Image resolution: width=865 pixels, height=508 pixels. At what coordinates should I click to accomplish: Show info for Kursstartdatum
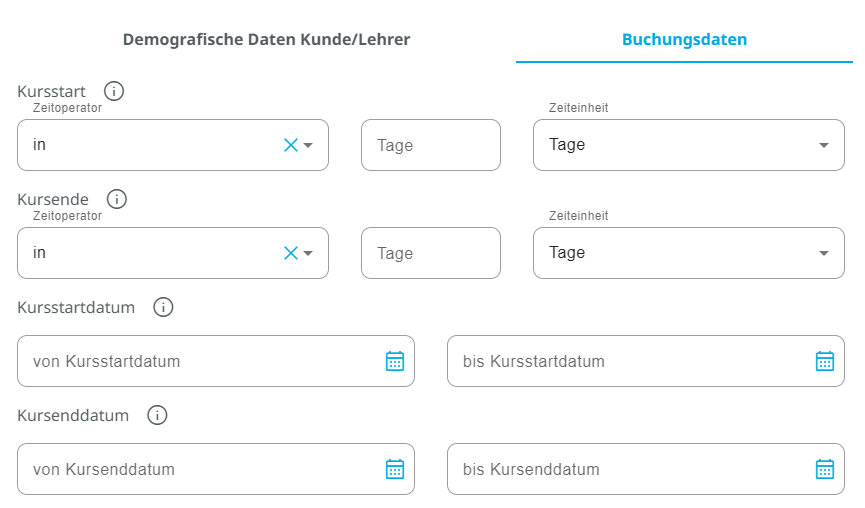[163, 307]
